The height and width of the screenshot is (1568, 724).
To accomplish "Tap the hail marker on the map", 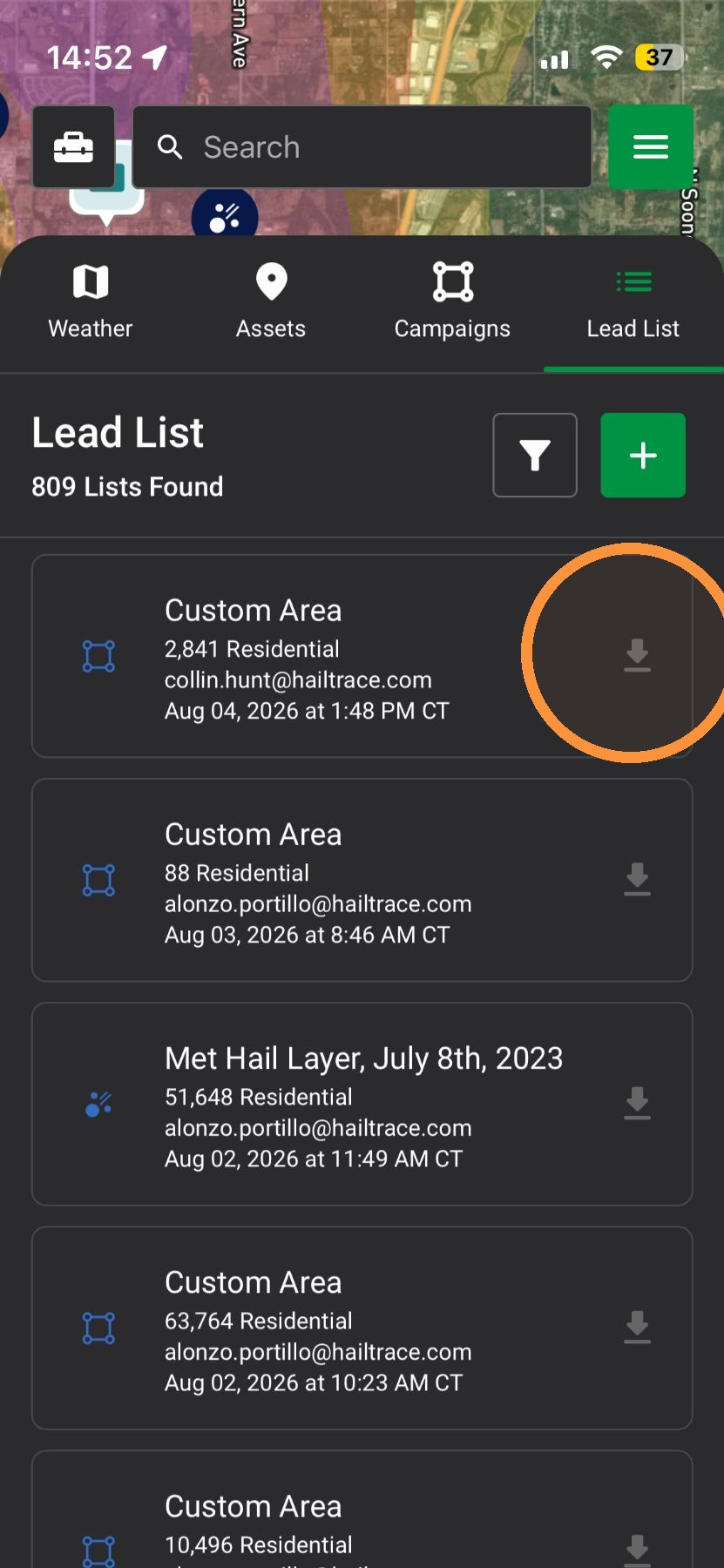I will pyautogui.click(x=225, y=213).
